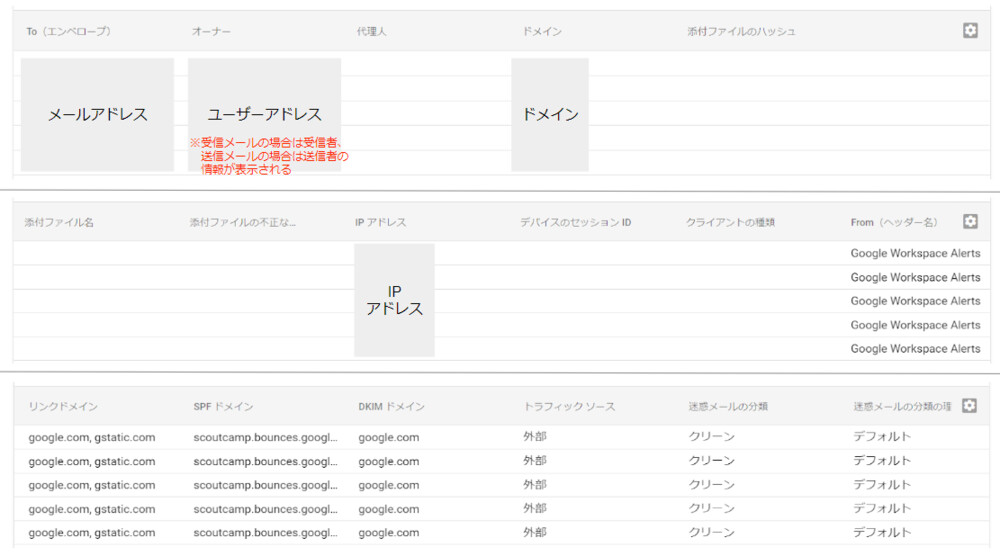Open column settings gear in the To（エンベロープ） table

point(969,31)
